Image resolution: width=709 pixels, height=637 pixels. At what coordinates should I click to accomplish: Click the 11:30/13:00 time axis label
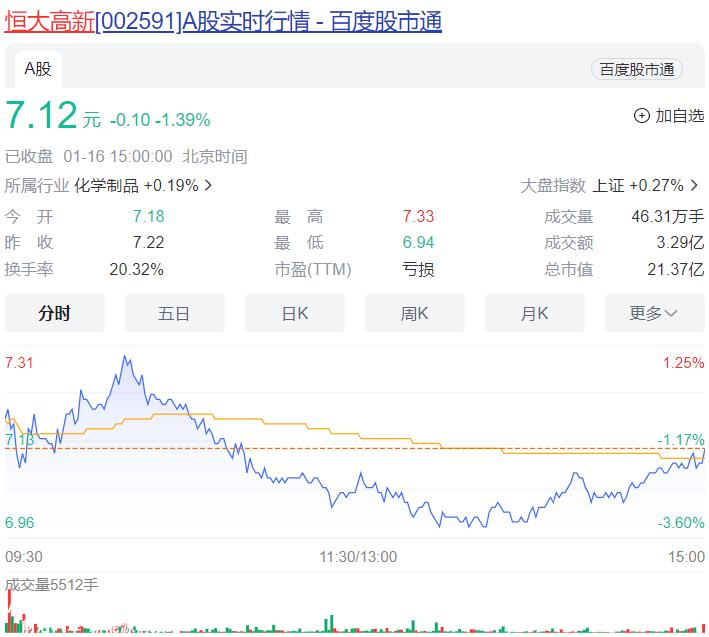[358, 557]
